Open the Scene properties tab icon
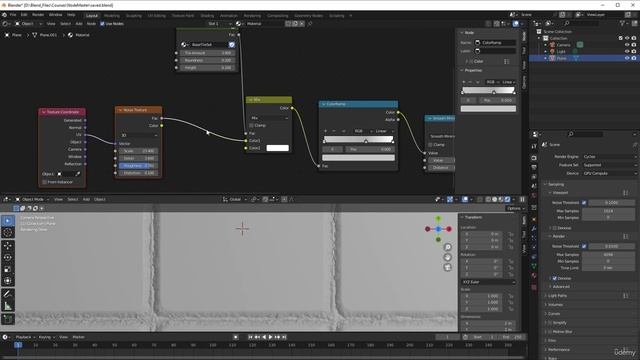Viewport: 640px width, 360px height. click(x=534, y=186)
